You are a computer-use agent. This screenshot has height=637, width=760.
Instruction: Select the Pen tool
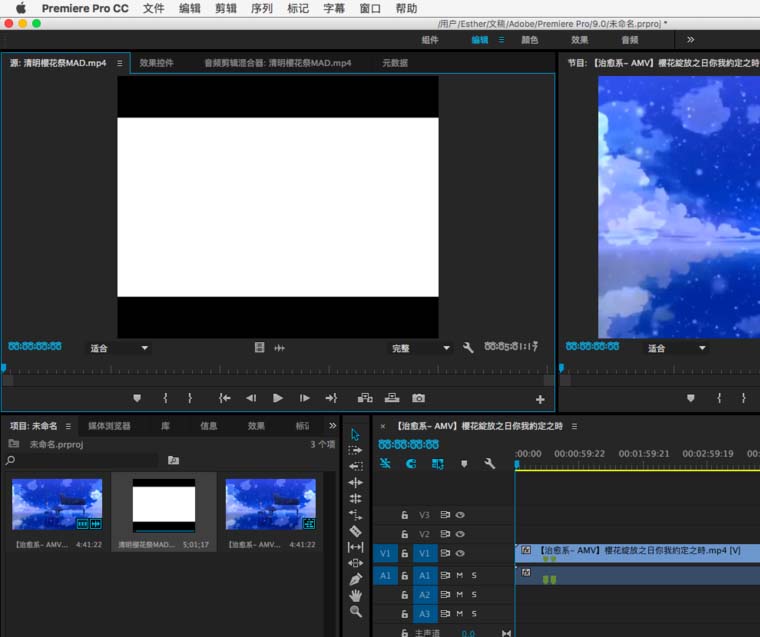(355, 579)
